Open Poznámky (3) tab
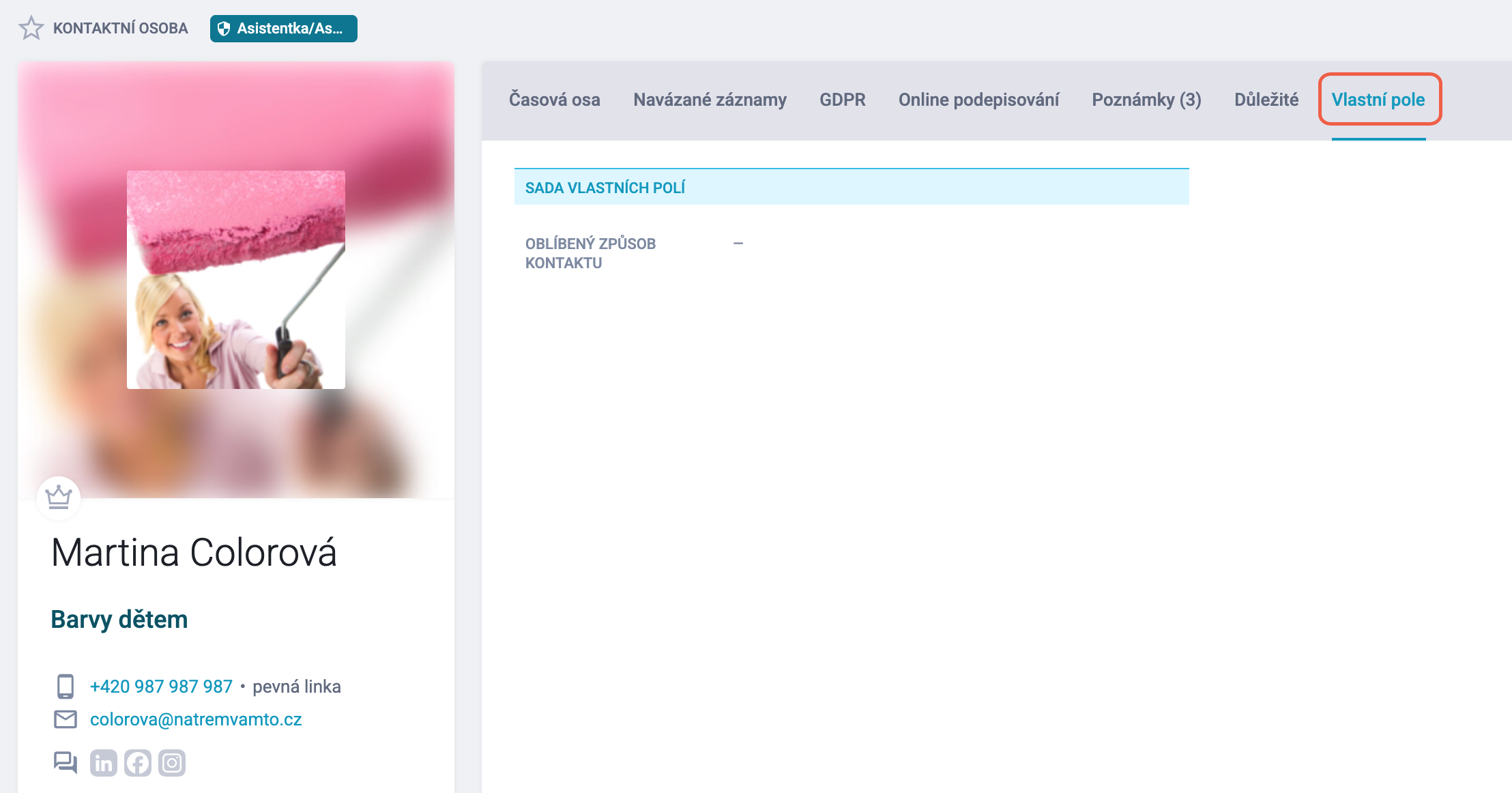 coord(1147,100)
